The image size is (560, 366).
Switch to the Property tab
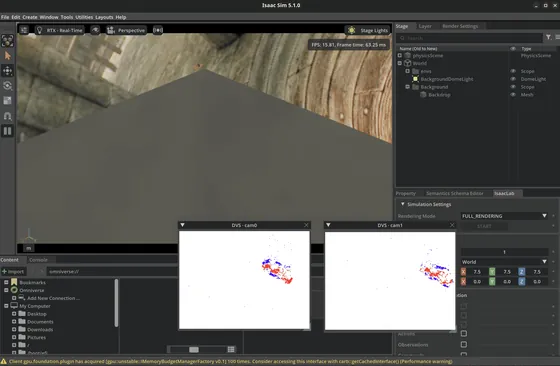406,193
